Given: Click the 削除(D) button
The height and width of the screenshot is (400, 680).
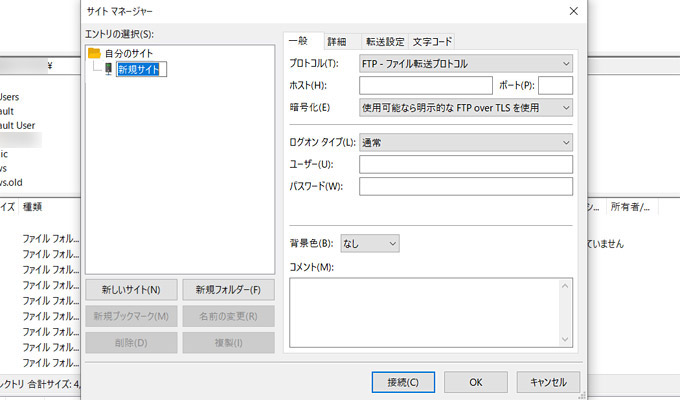Looking at the screenshot, I should [x=131, y=343].
